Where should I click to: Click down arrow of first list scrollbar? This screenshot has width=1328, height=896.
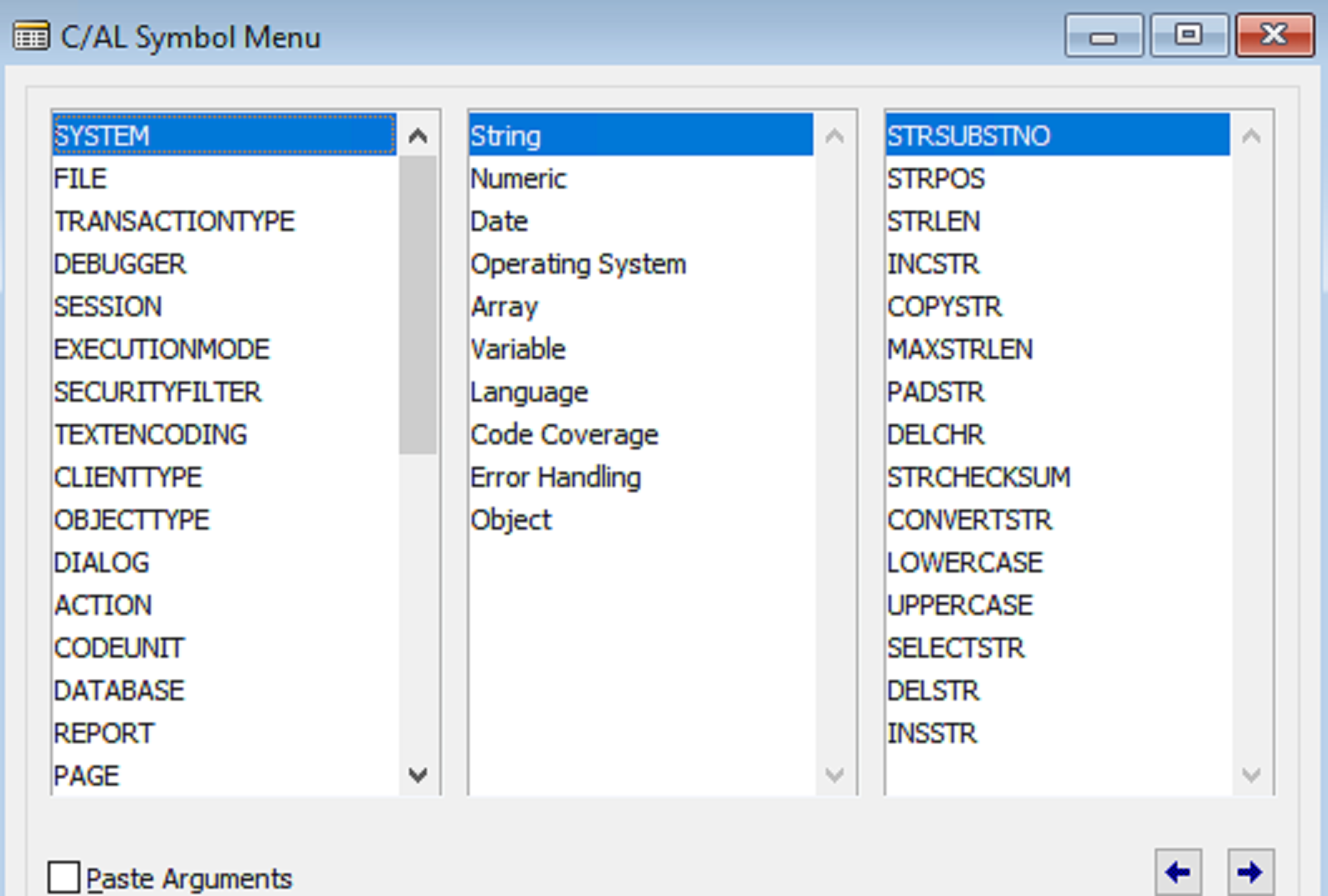coord(418,775)
